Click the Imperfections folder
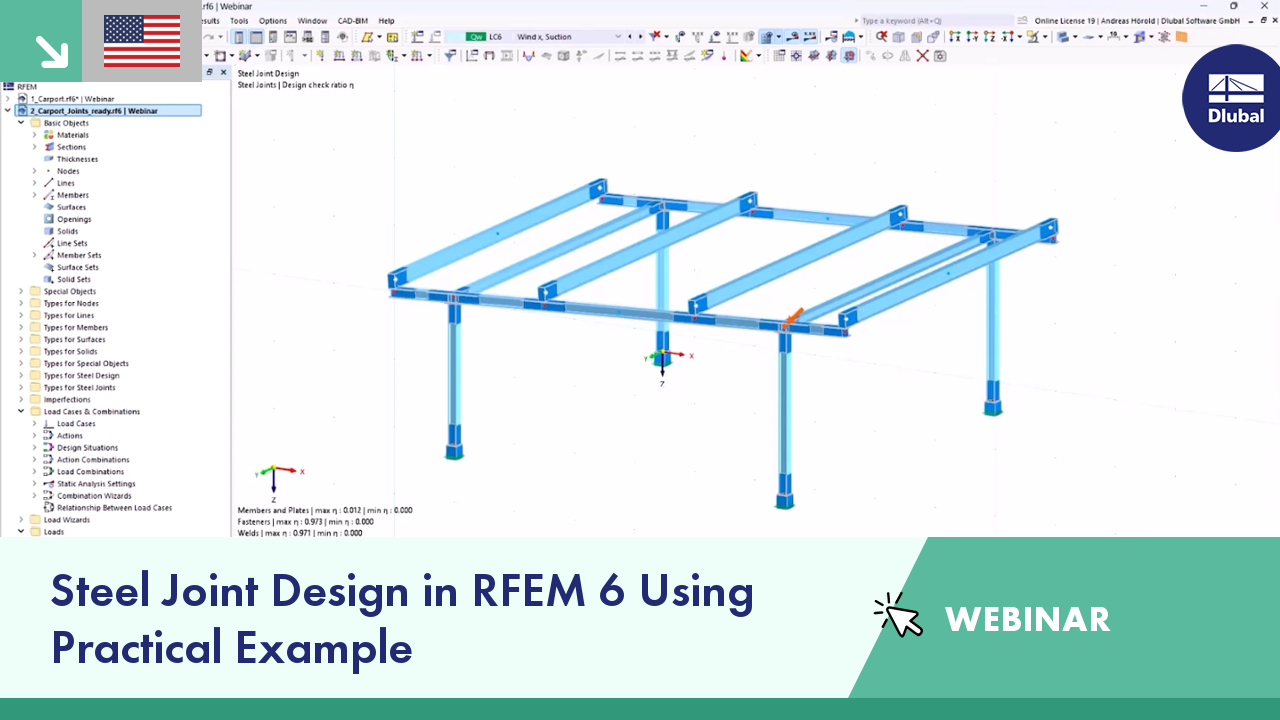The height and width of the screenshot is (720, 1280). (66, 399)
